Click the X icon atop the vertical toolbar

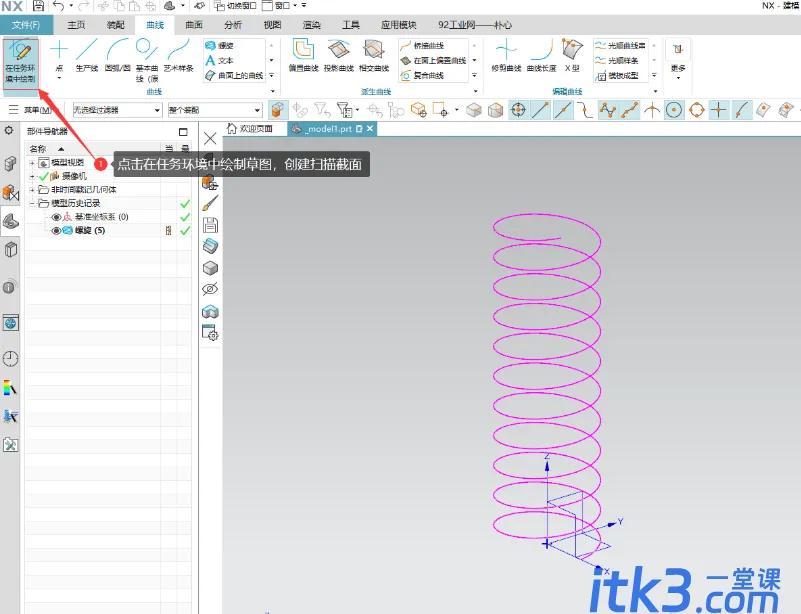(x=210, y=138)
